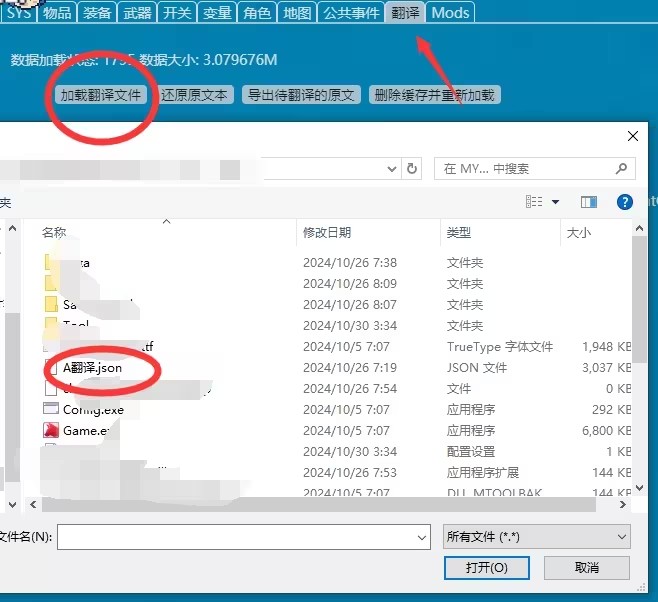
Task: Click 导出待翻译的原文 button
Action: [301, 95]
